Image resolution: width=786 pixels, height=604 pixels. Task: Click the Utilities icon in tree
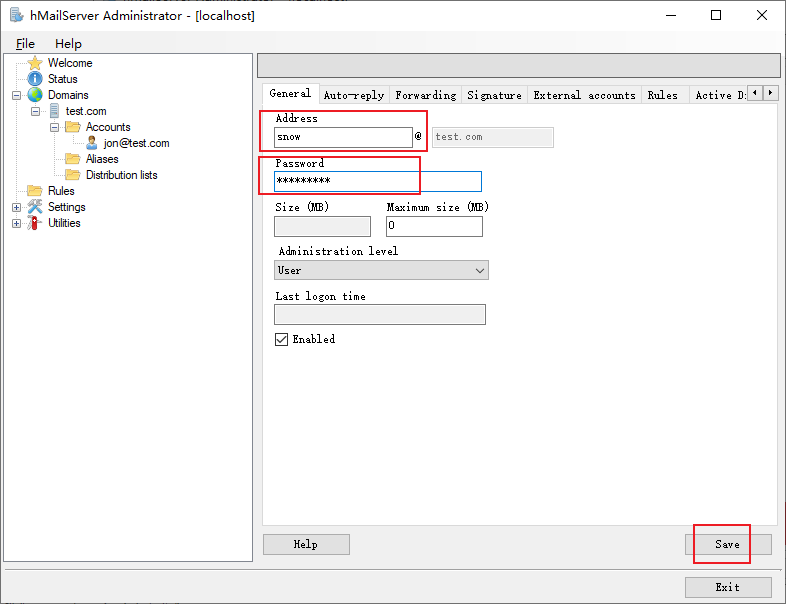pos(35,223)
